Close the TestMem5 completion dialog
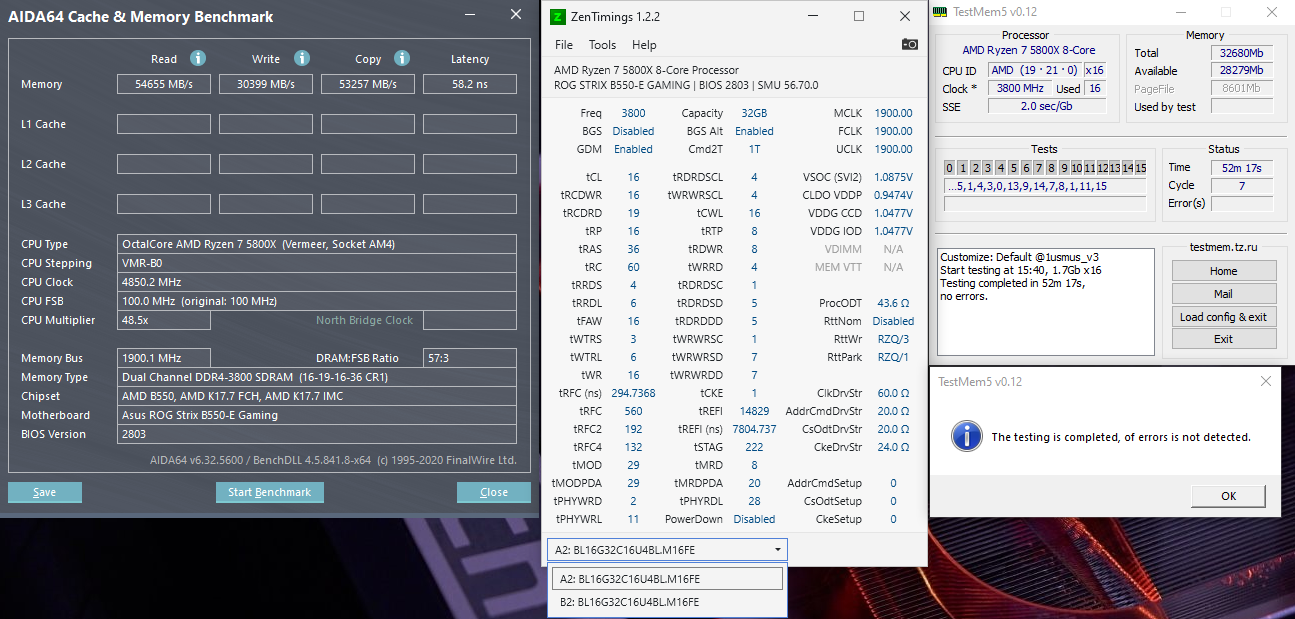This screenshot has height=619, width=1295. pos(1266,381)
